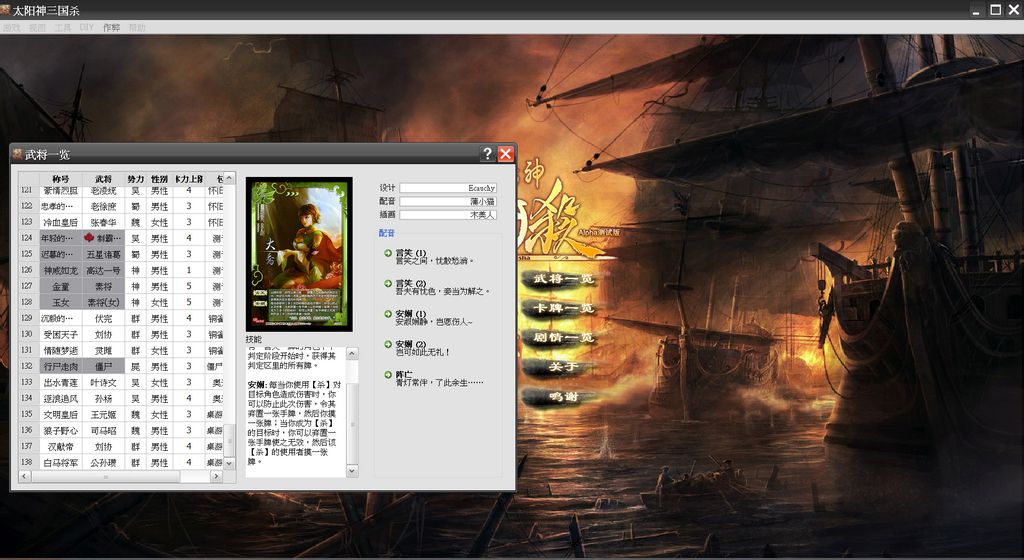Select general 灵雎 in the list
The image size is (1024, 560).
pos(103,350)
